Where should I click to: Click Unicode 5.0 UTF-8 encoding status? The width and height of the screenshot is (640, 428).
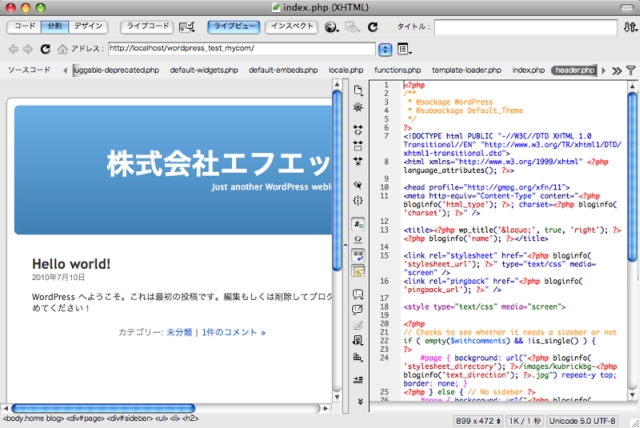pyautogui.click(x=582, y=421)
